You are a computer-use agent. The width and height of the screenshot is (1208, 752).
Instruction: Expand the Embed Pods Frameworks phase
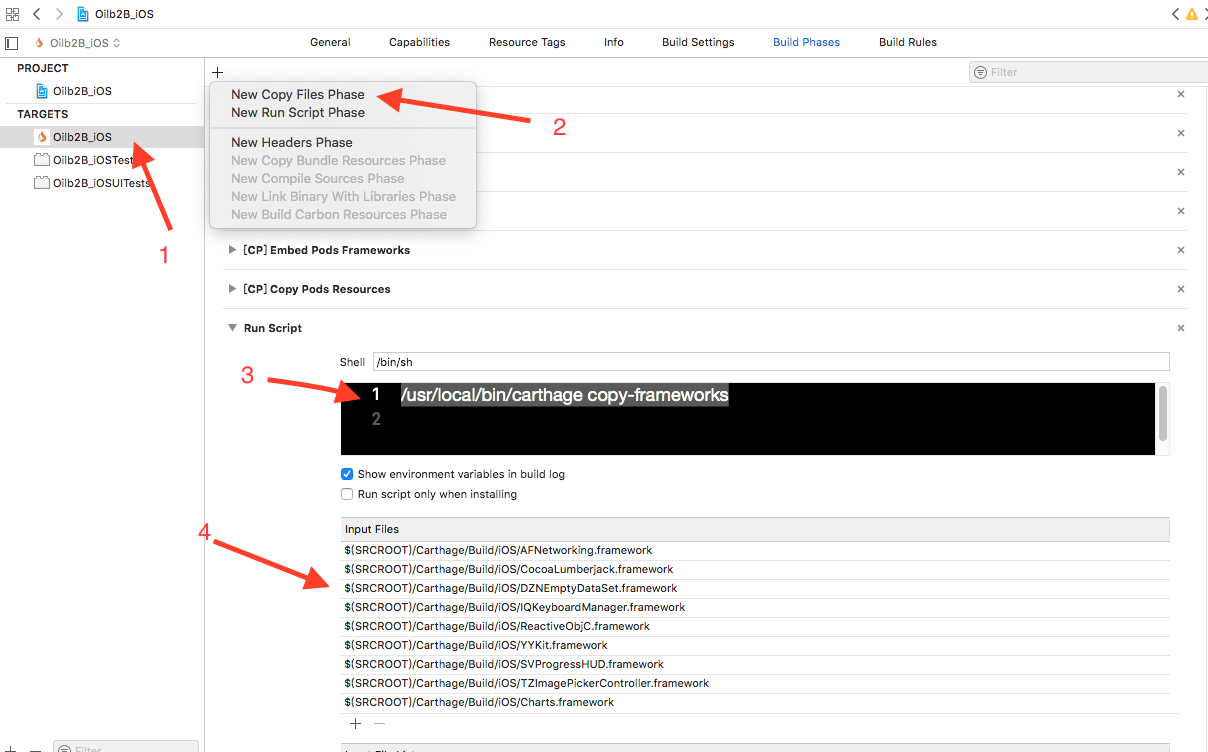[233, 250]
